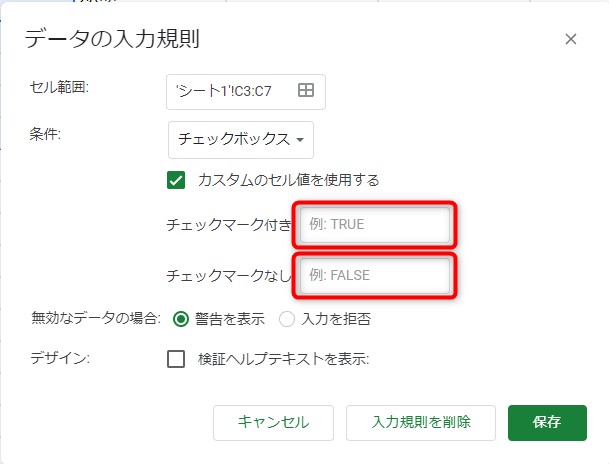Click the デザイン: label
This screenshot has width=609, height=464.
[60, 358]
